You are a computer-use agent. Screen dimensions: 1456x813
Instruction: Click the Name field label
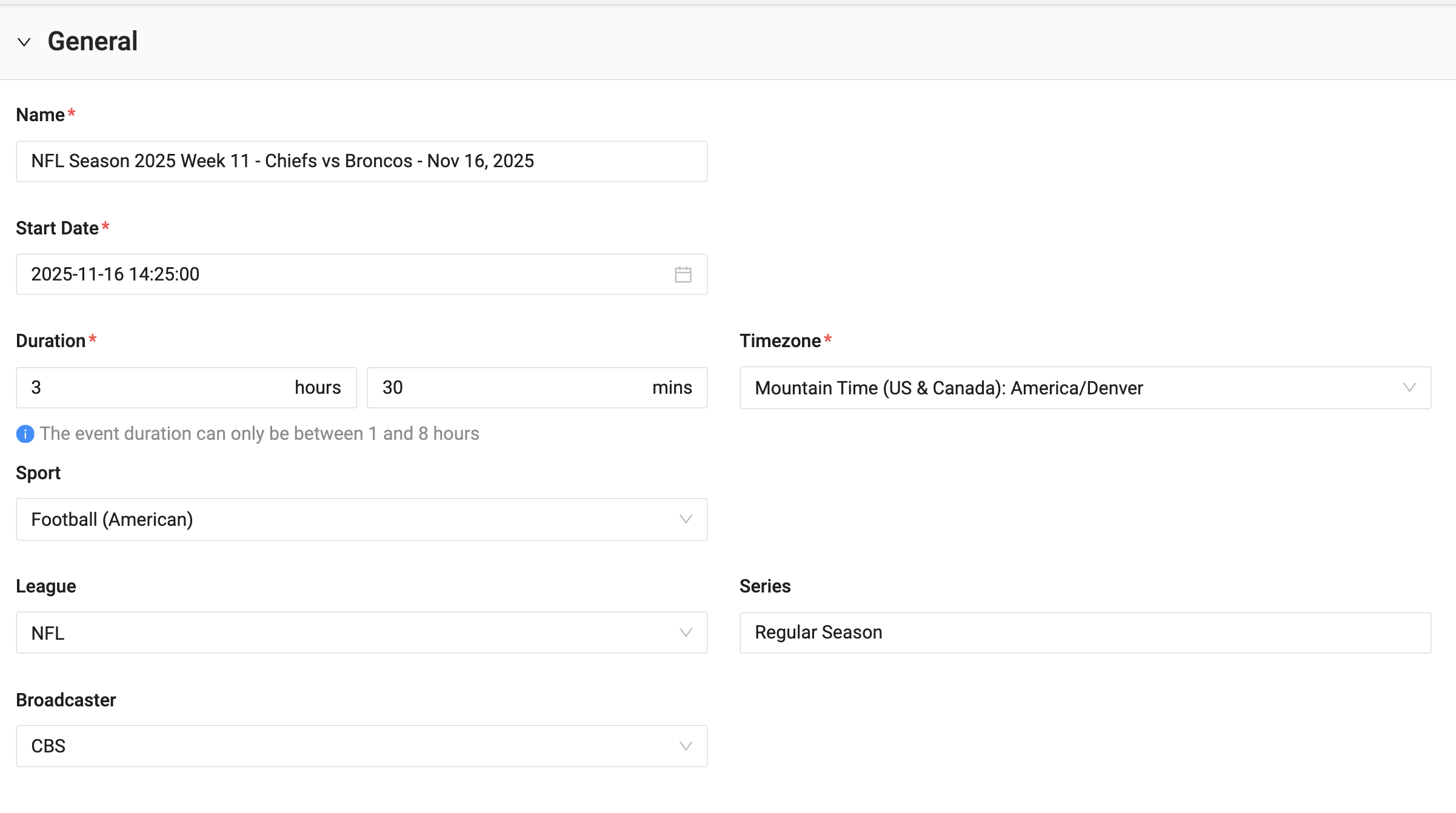click(x=40, y=115)
